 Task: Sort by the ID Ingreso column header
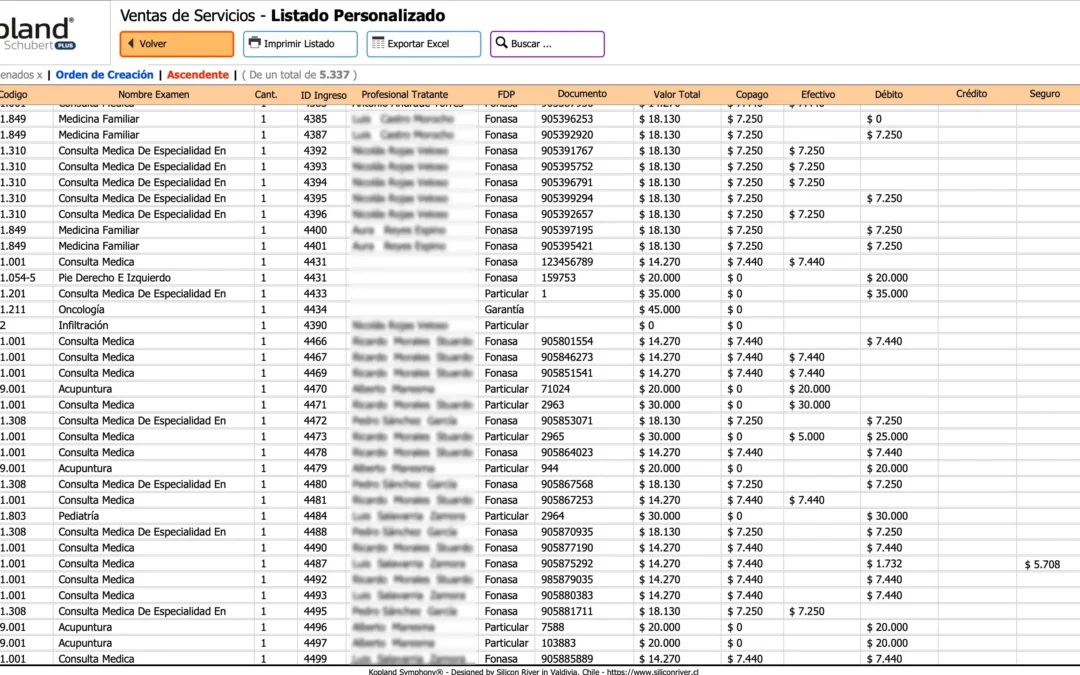pos(324,95)
